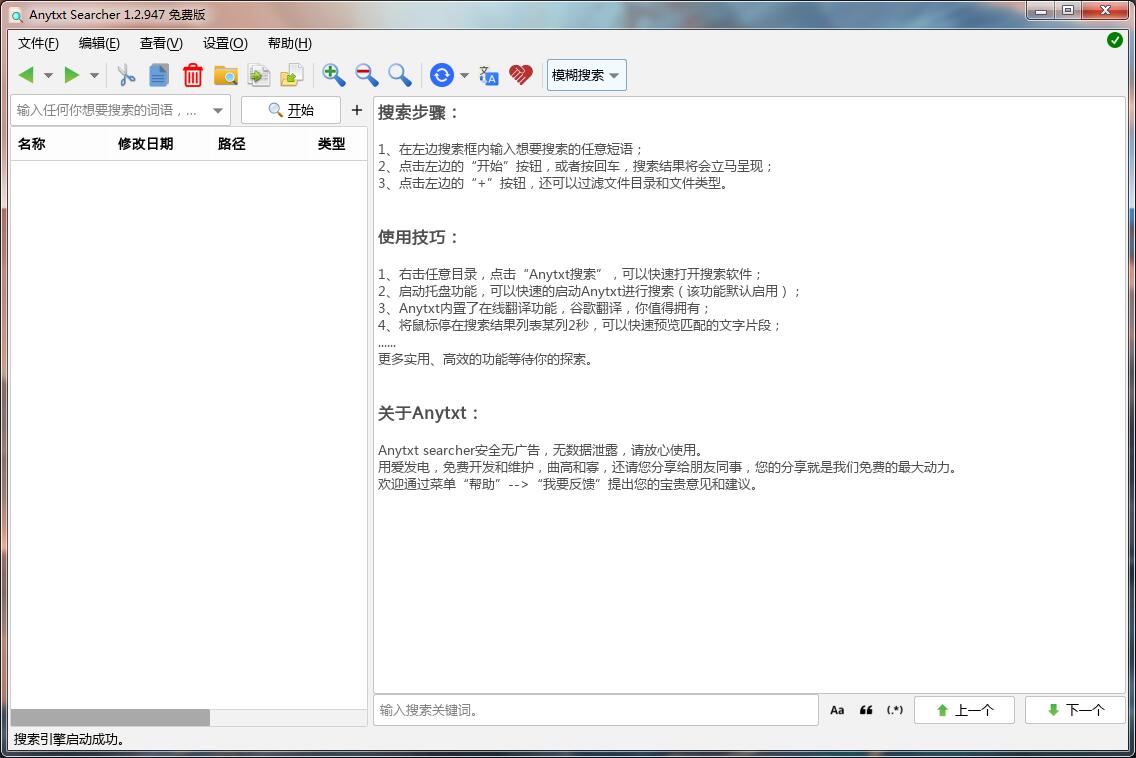
Task: Click the preview keyword search input field
Action: 595,710
